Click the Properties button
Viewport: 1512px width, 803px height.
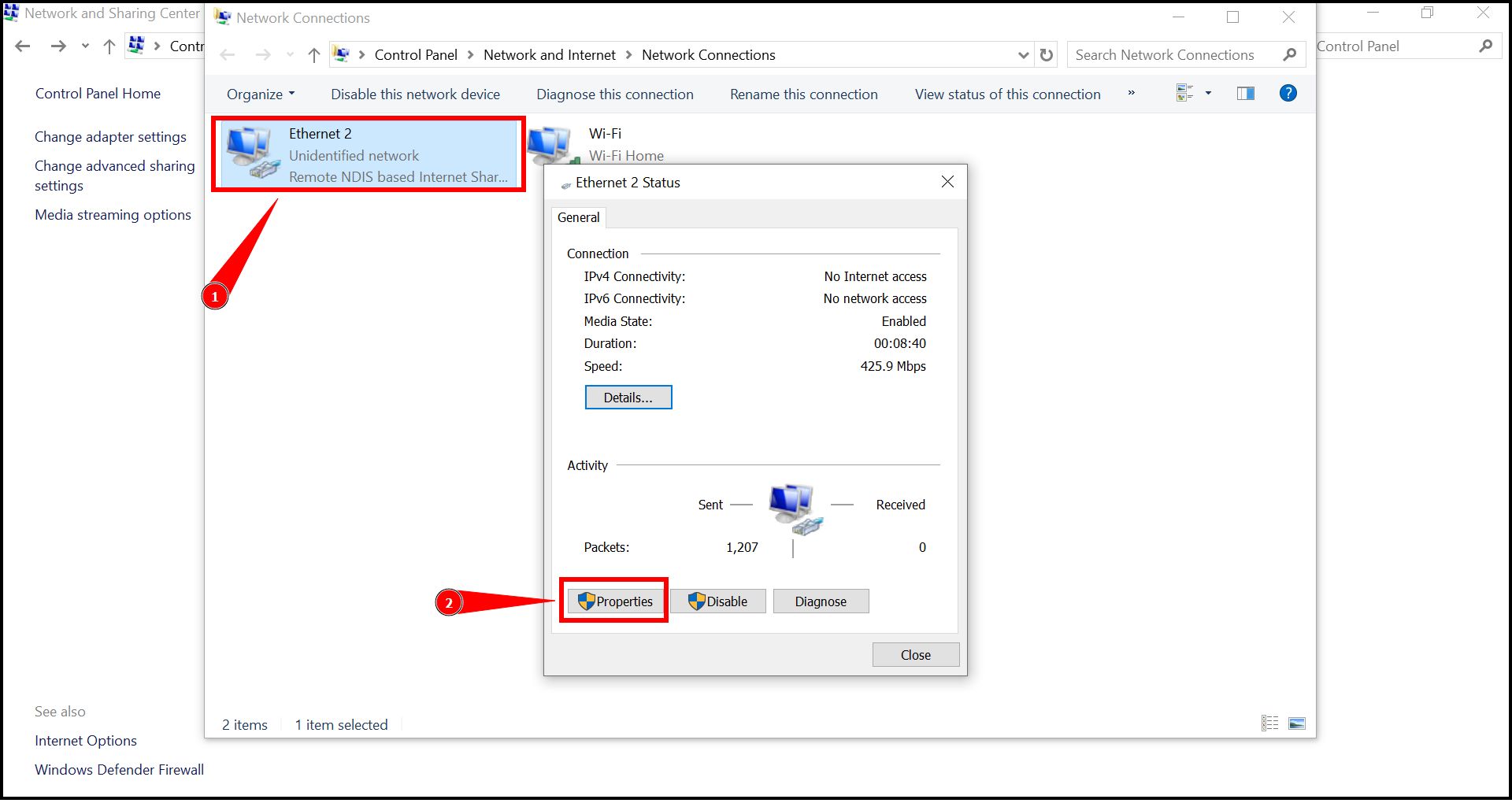(615, 601)
